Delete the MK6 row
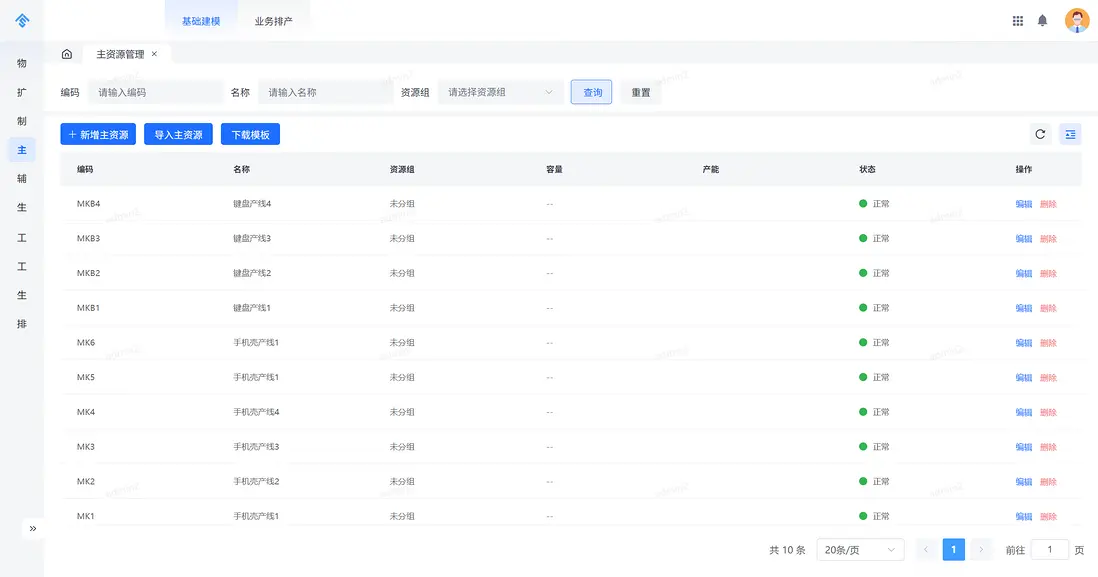 click(x=1048, y=342)
